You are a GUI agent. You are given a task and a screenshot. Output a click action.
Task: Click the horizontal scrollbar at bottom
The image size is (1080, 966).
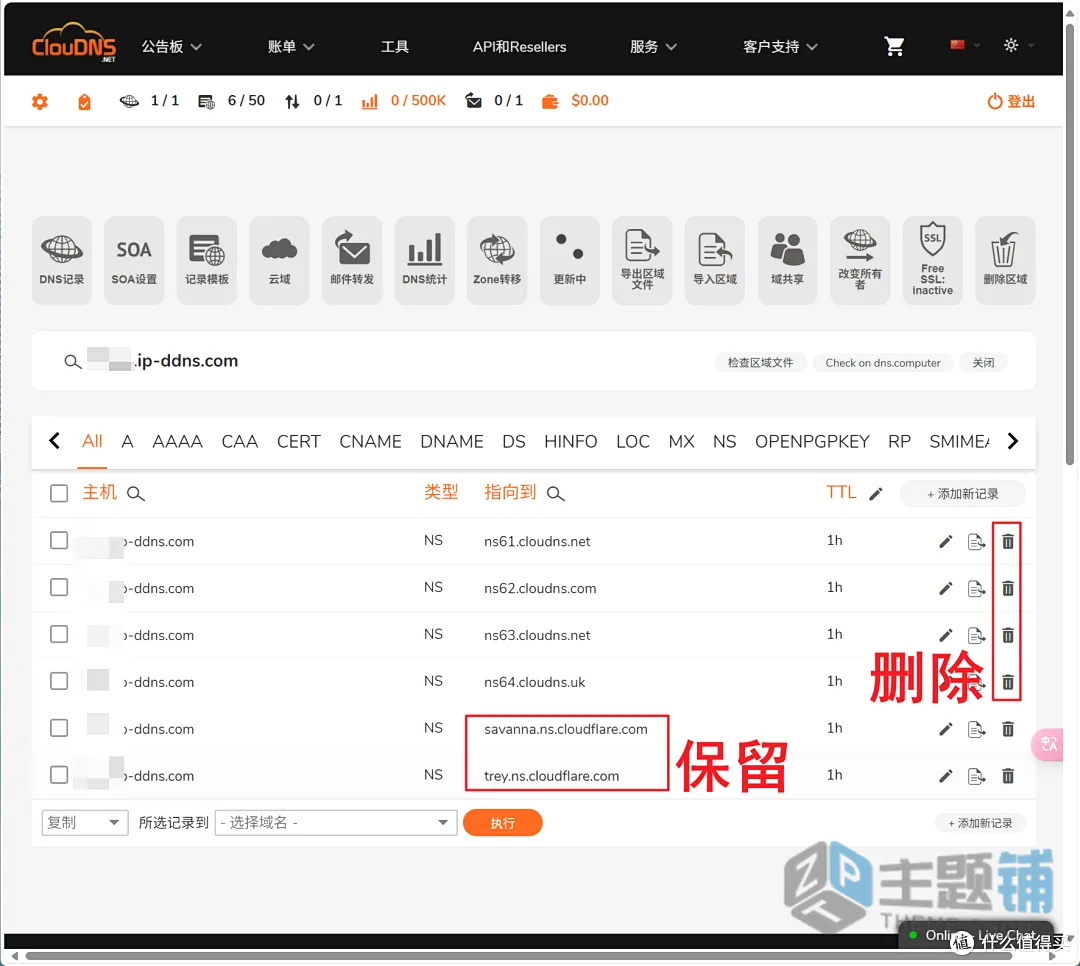click(519, 956)
